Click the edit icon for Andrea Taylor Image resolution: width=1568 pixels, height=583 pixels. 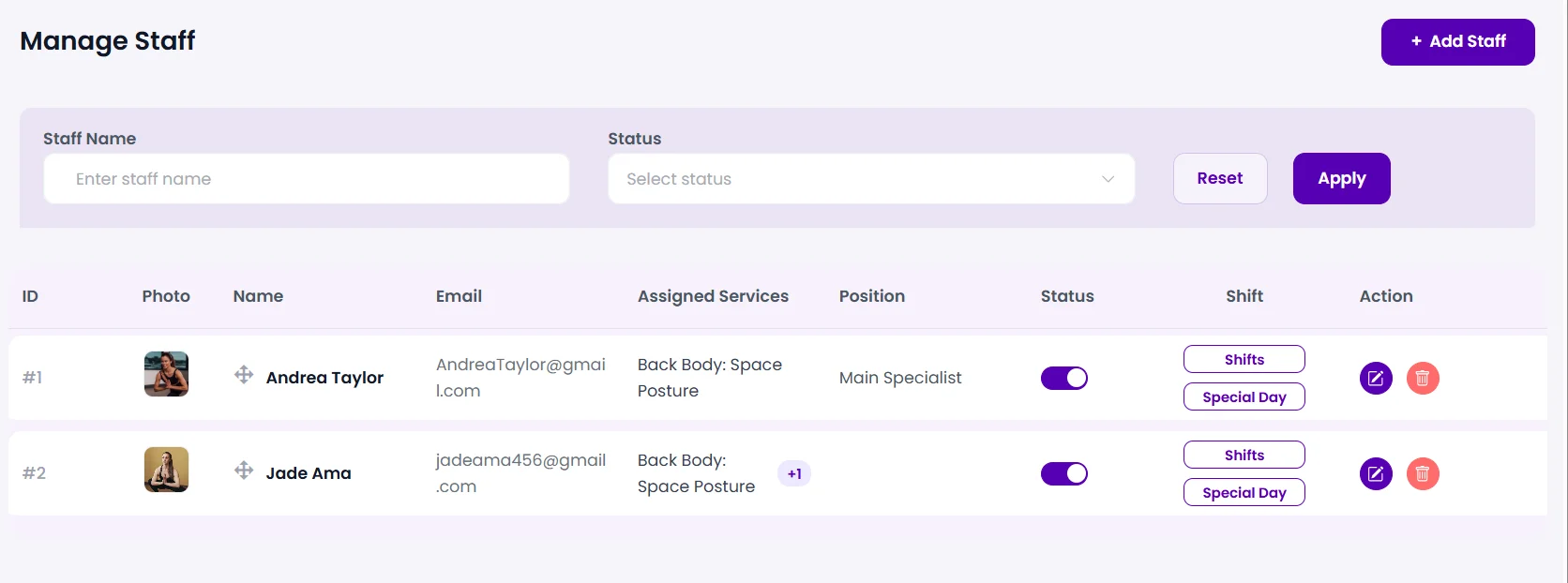[1376, 378]
